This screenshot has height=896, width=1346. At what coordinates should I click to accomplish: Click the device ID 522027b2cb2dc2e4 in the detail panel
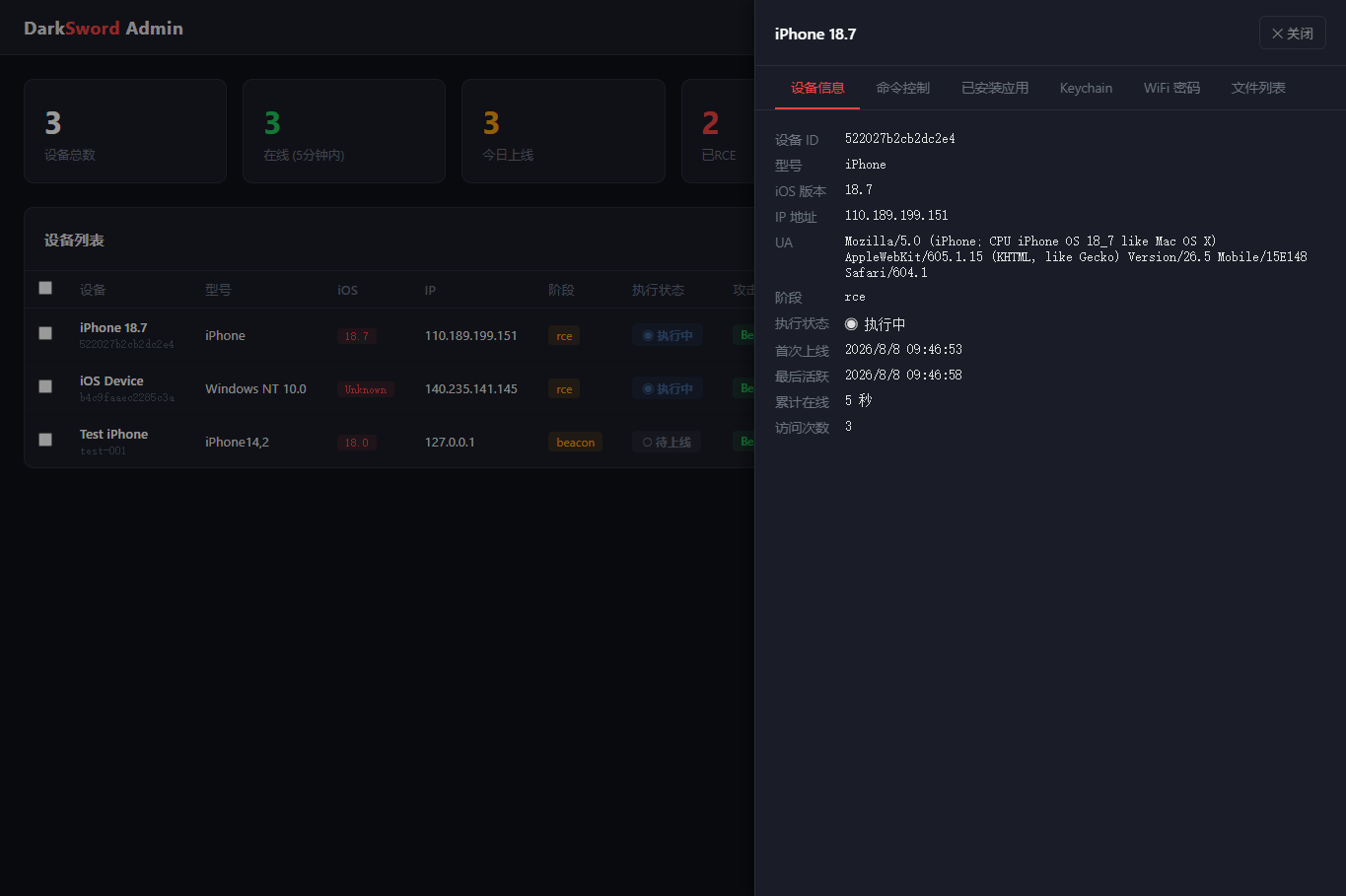pos(899,139)
